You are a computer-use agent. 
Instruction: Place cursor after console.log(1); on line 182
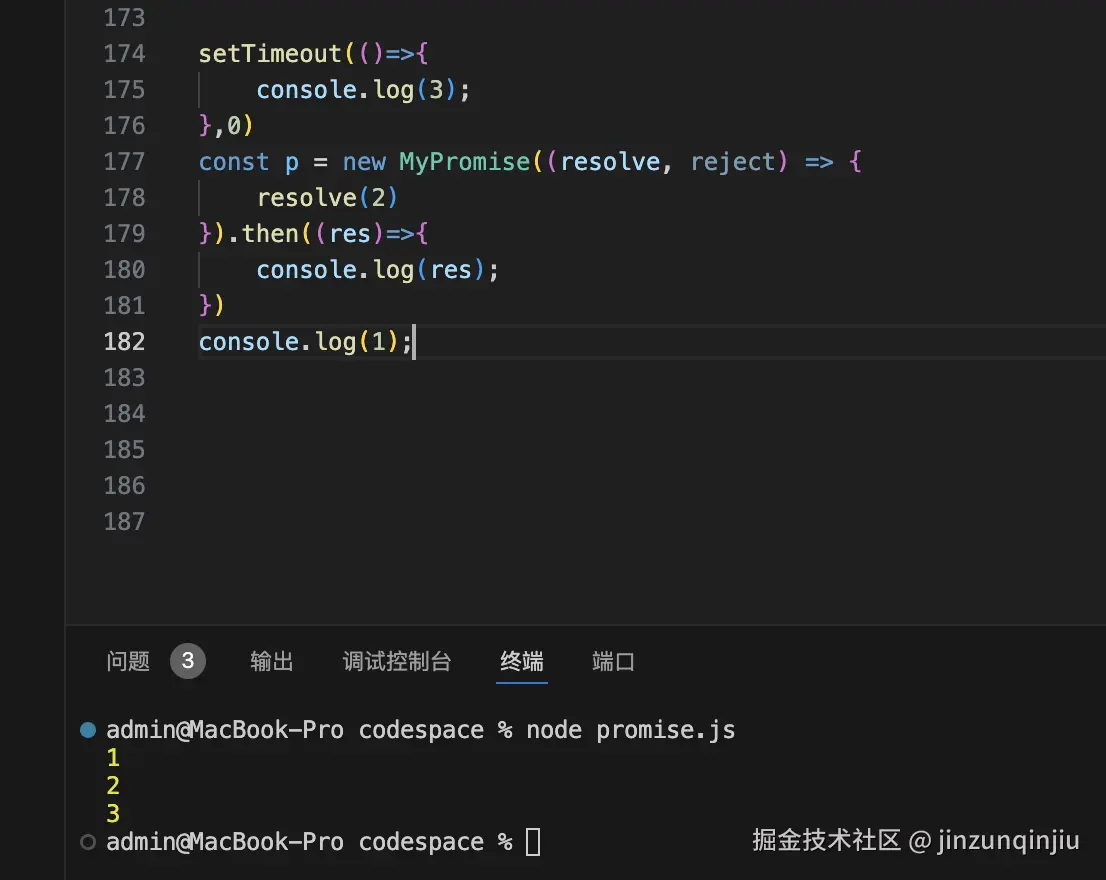tap(414, 341)
